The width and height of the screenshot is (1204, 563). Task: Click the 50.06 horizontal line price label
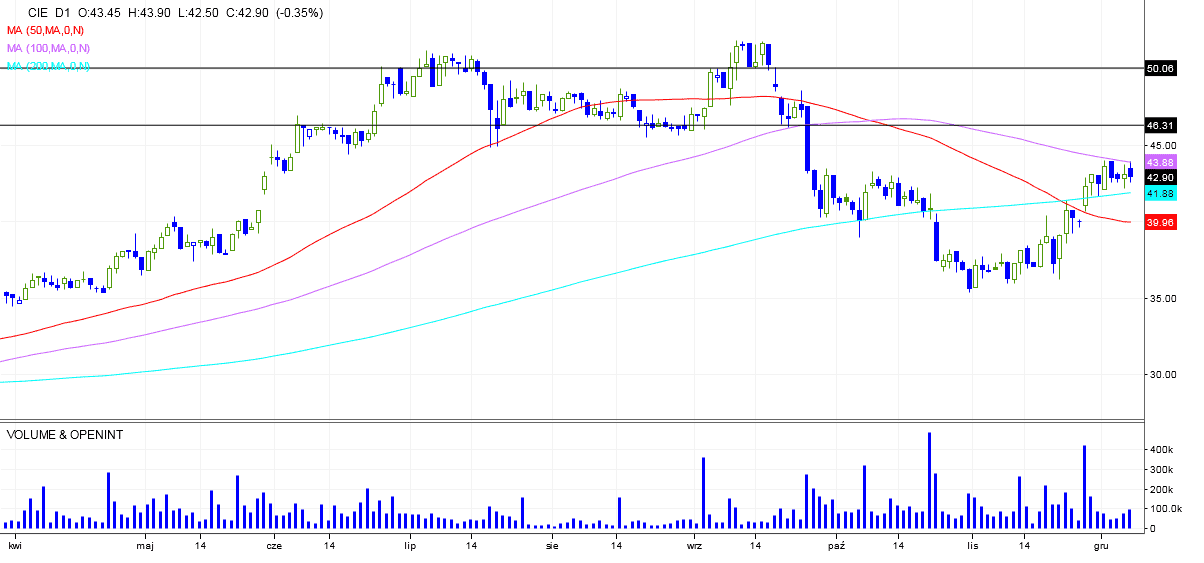coord(1159,69)
